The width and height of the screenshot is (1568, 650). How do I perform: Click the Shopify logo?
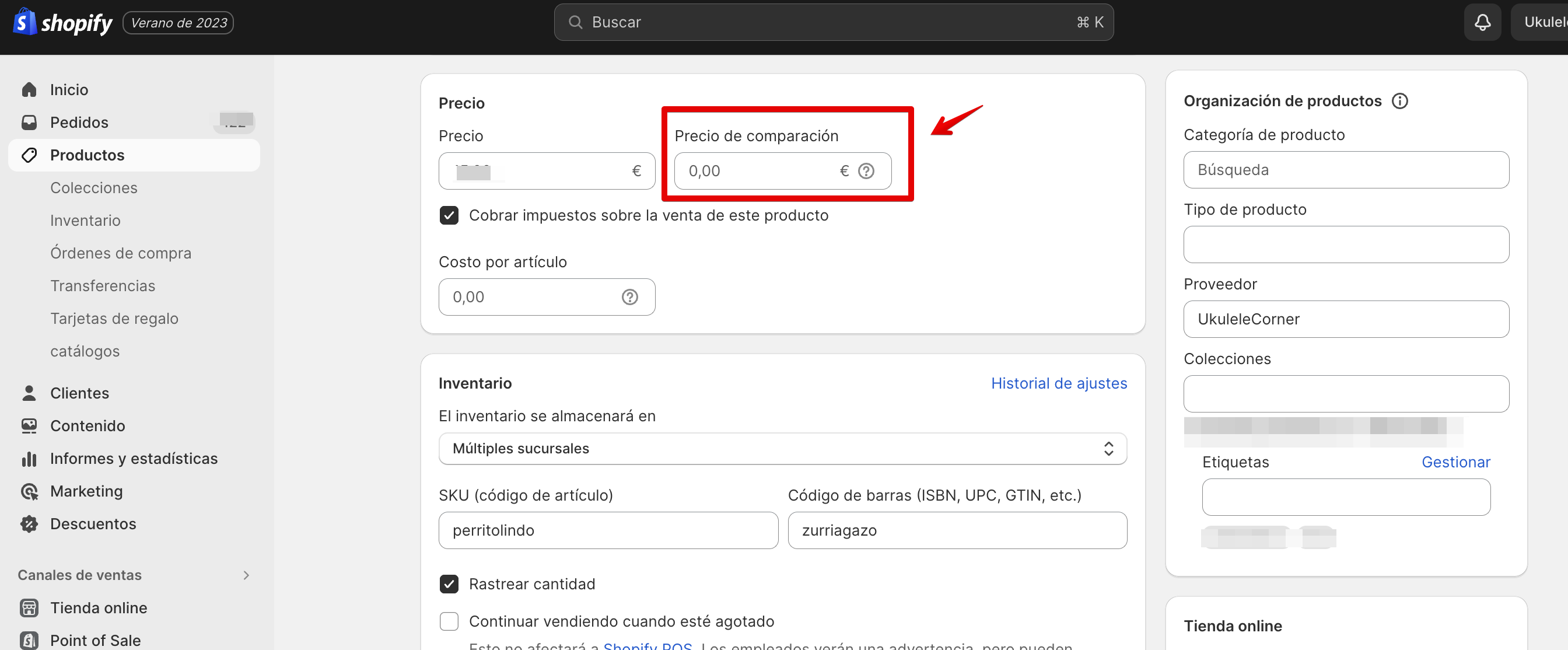click(62, 23)
